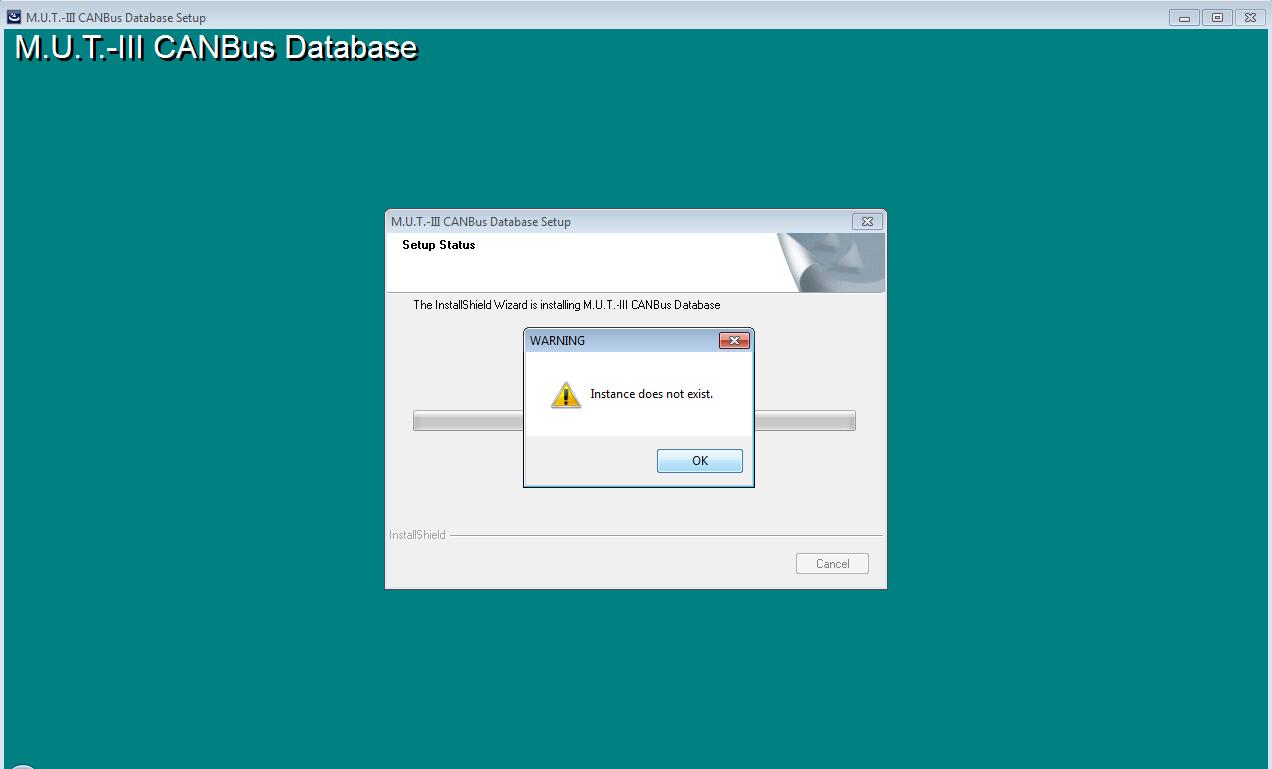Click the 'InstallShield Wizard is installing' status text
Screen dimensions: 1272x769
click(x=566, y=305)
